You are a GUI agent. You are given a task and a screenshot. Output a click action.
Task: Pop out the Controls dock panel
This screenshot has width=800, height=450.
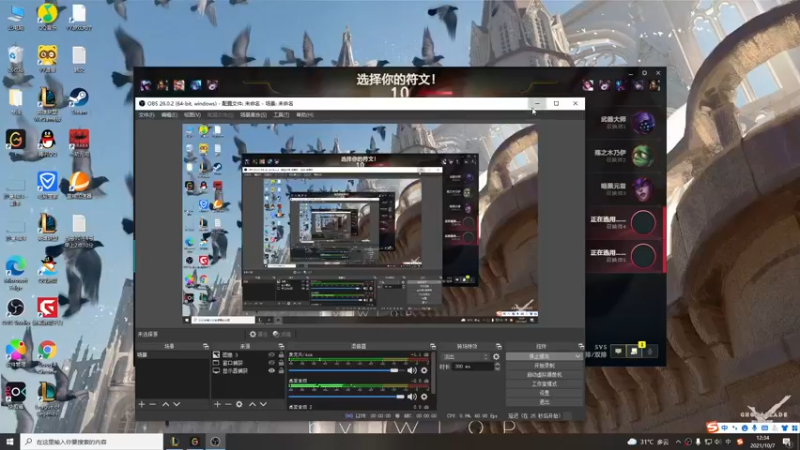coord(581,346)
